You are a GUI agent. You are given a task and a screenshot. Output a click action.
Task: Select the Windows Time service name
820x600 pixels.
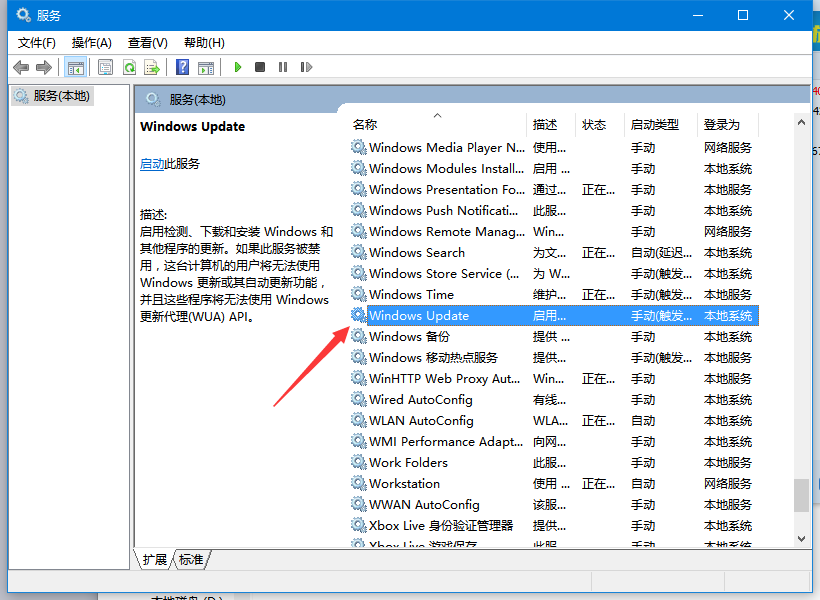pos(412,295)
